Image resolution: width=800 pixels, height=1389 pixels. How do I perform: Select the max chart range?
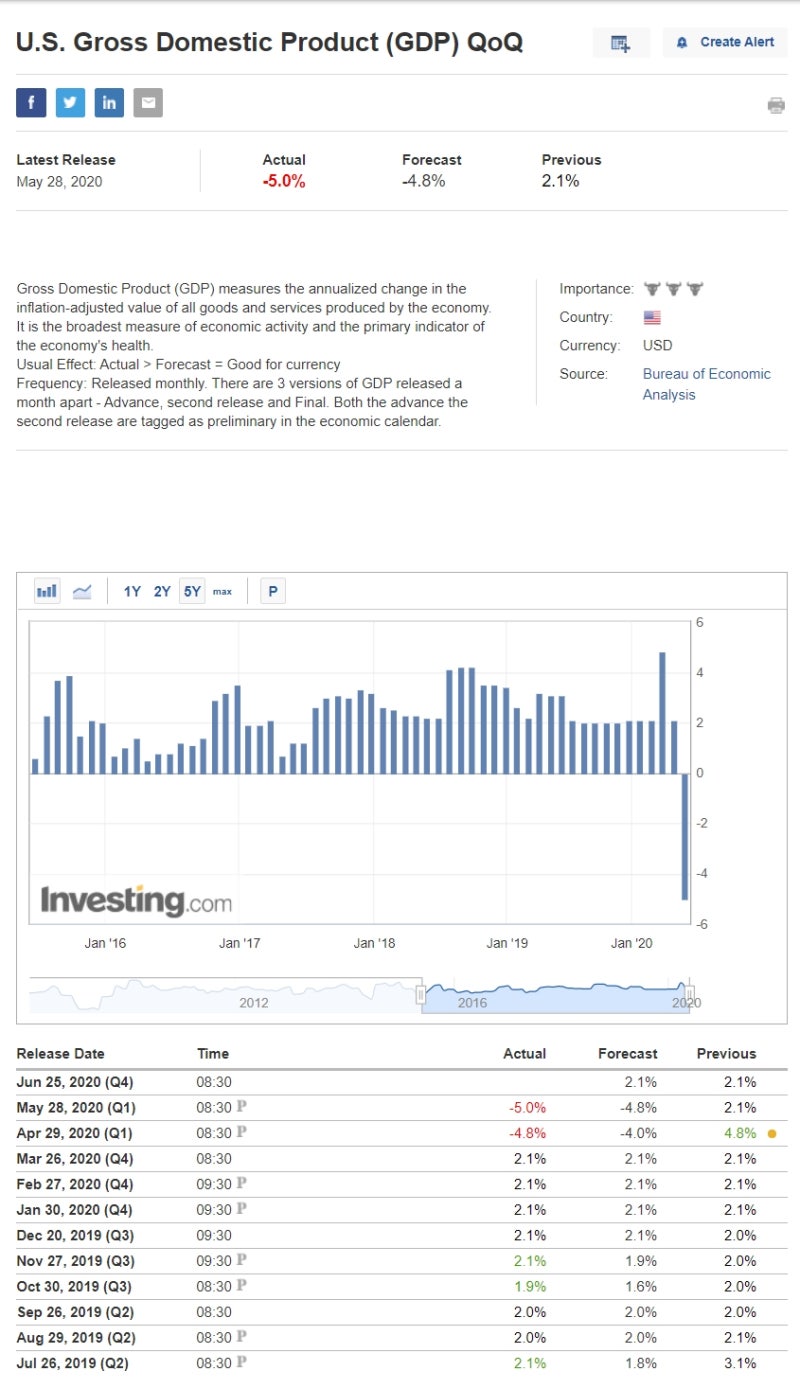pyautogui.click(x=222, y=591)
